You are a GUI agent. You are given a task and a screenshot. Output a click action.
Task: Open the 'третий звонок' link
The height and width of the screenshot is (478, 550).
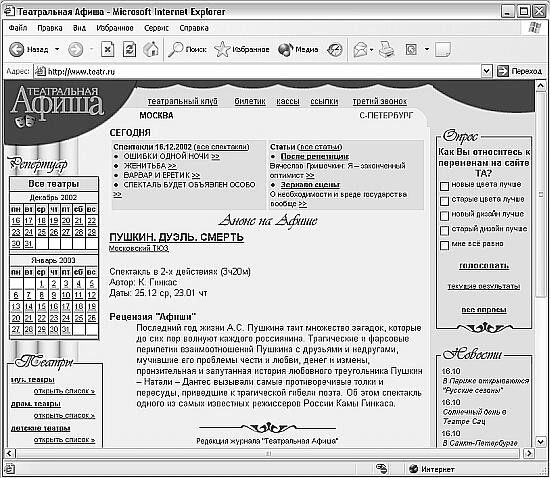pyautogui.click(x=380, y=101)
